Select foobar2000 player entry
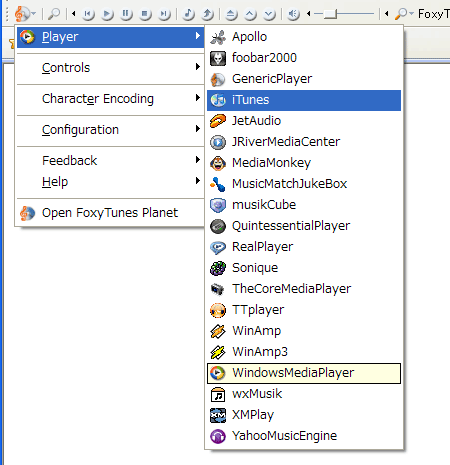Screen dimensions: 450x465 pos(304,58)
